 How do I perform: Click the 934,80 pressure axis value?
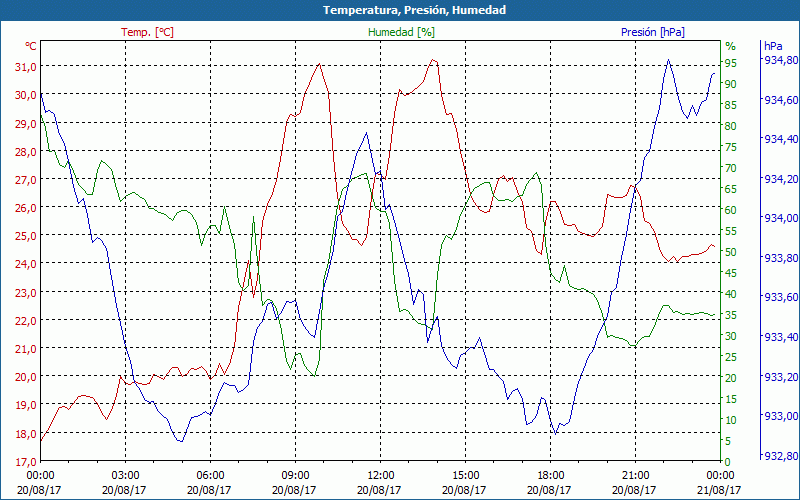[x=780, y=60]
